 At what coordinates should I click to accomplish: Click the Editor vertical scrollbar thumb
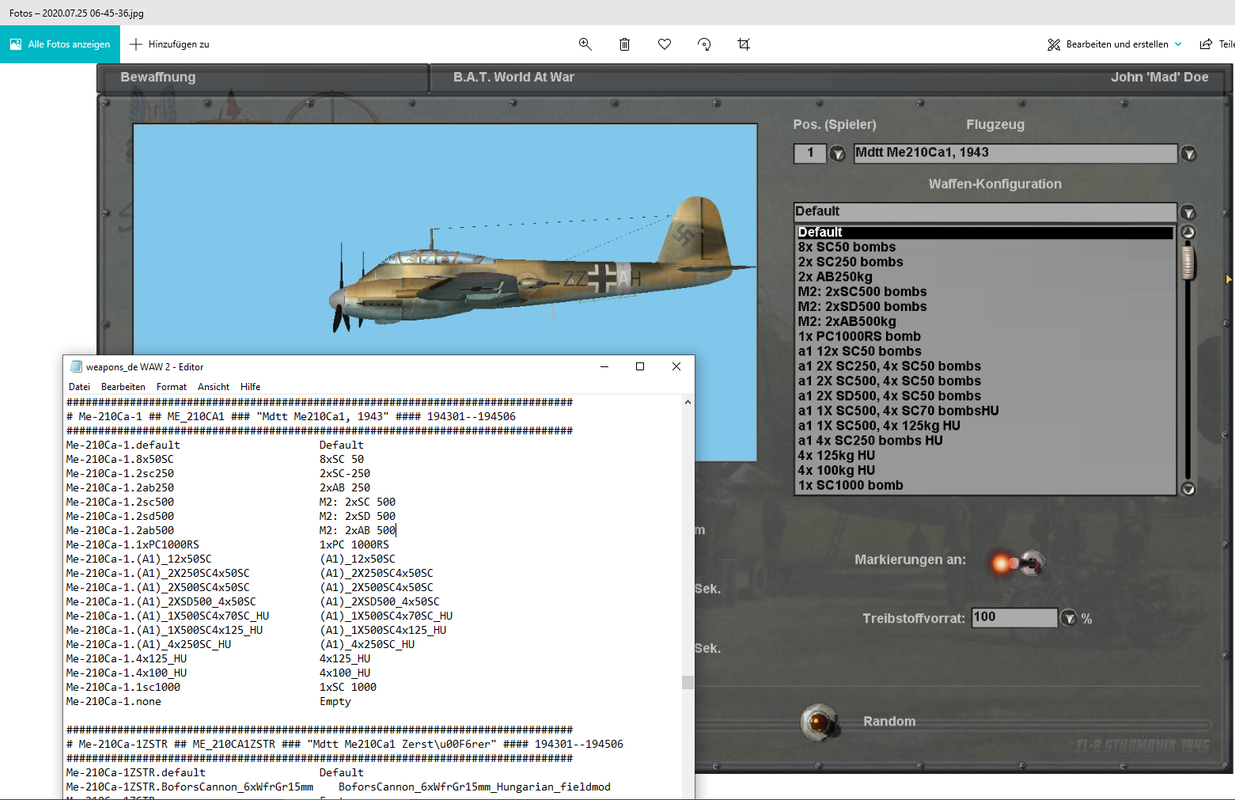tap(687, 683)
